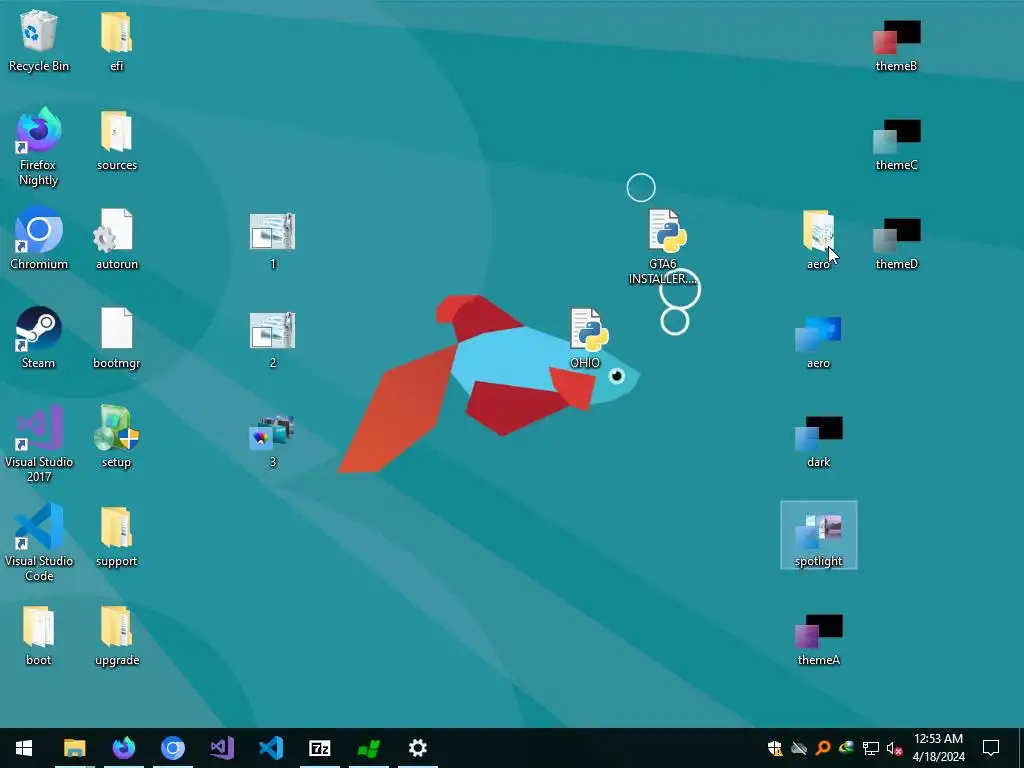Open Settings gear on the taskbar
1024x768 pixels.
[417, 748]
